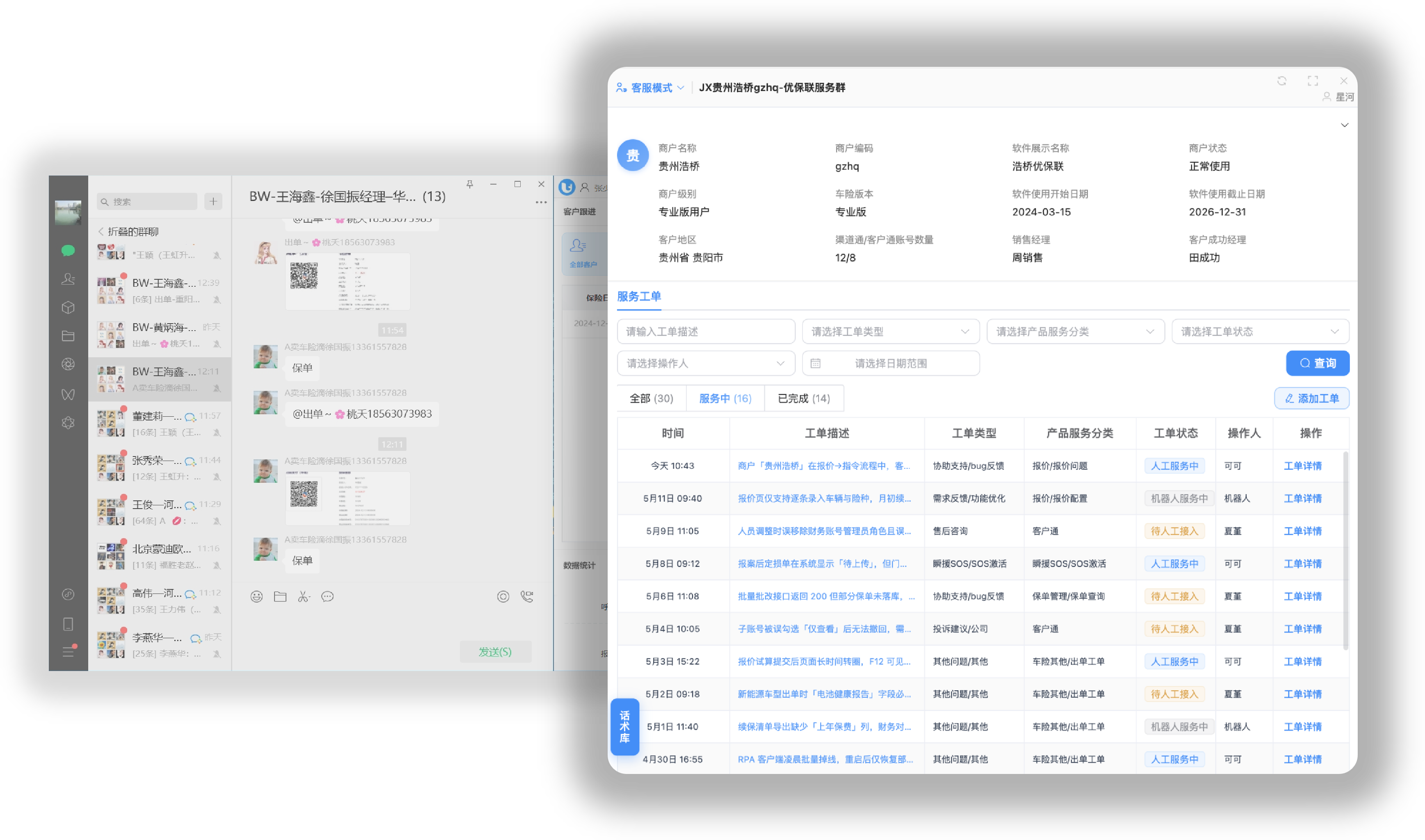Open the hamburger menu at WeChat sidebar bottom
This screenshot has height=840, width=1425.
click(x=68, y=651)
